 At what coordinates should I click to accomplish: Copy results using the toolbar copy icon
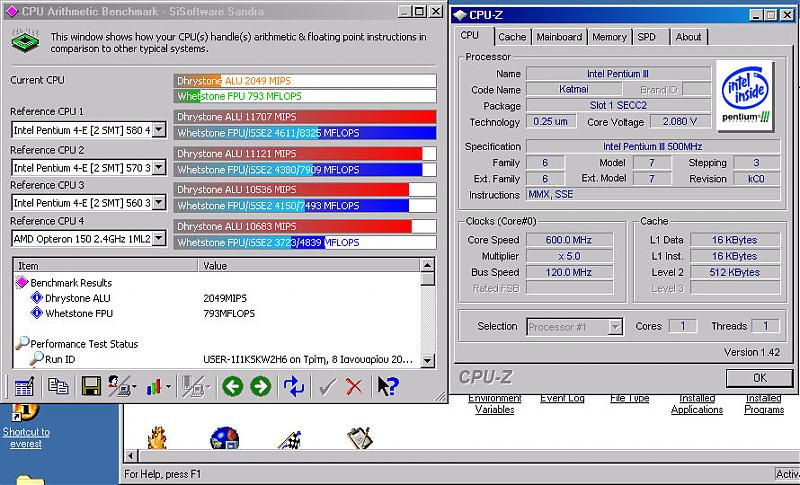[58, 386]
